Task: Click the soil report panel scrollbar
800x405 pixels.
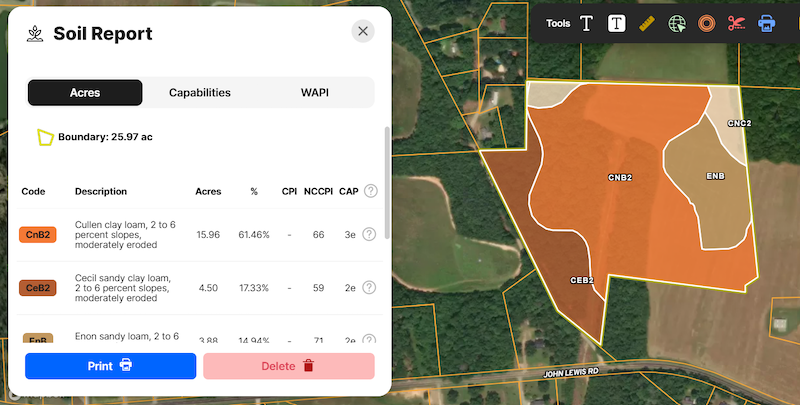Action: 387,180
